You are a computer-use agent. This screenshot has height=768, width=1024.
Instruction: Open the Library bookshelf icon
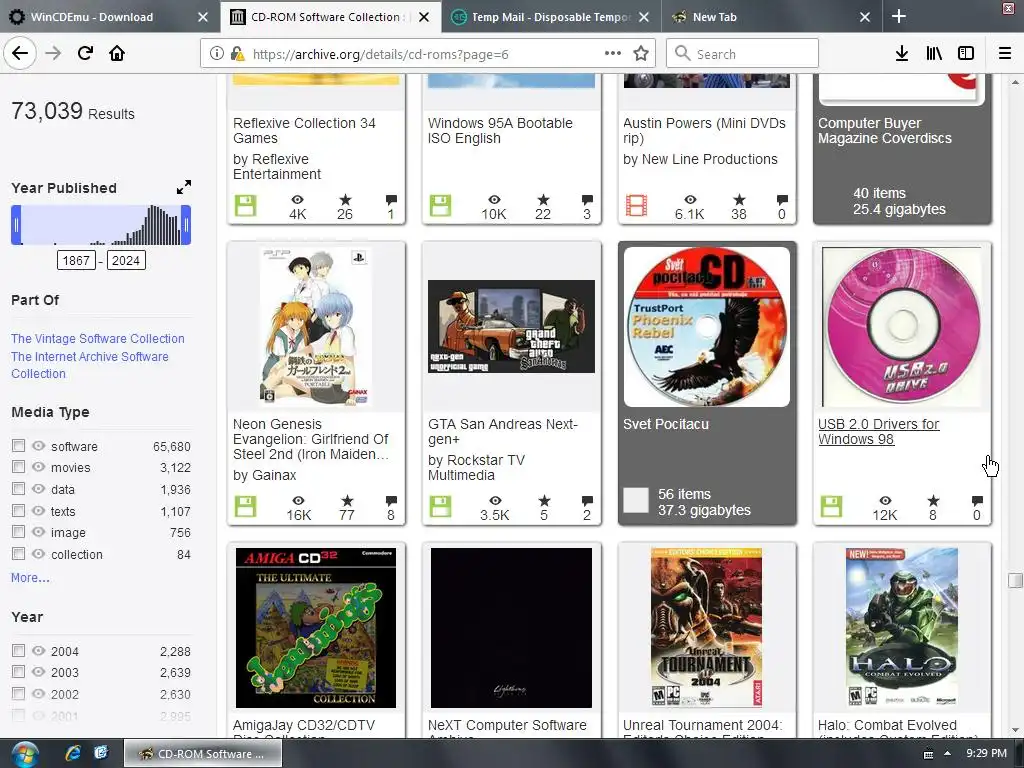(934, 53)
